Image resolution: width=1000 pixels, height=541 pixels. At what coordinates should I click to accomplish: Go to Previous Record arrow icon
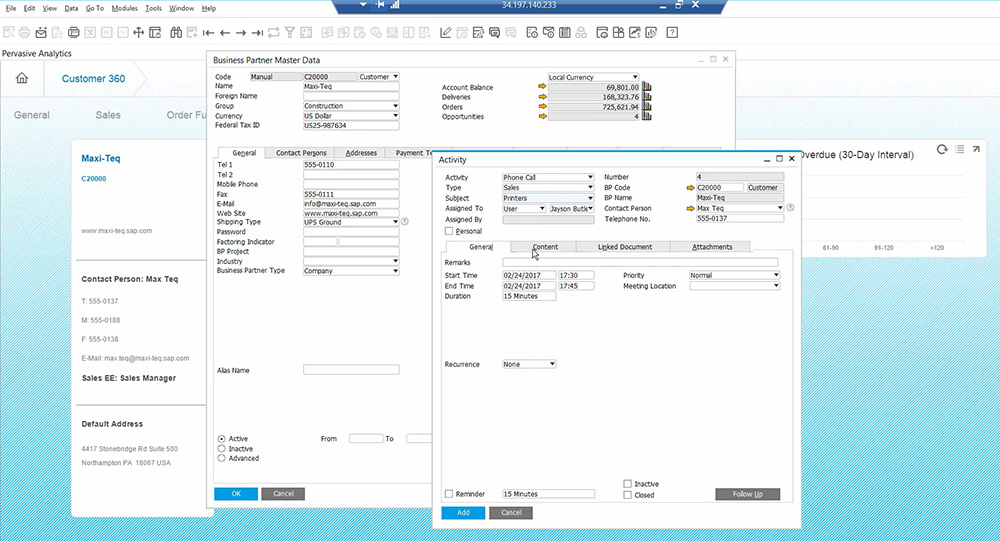click(x=224, y=33)
